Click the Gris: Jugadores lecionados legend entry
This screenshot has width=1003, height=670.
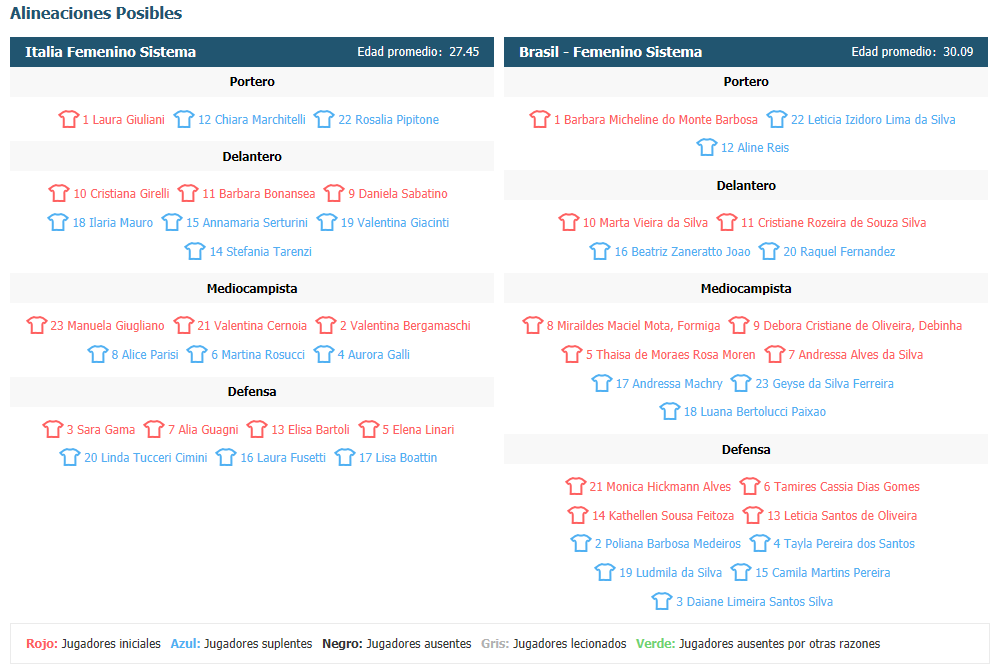pyautogui.click(x=554, y=644)
